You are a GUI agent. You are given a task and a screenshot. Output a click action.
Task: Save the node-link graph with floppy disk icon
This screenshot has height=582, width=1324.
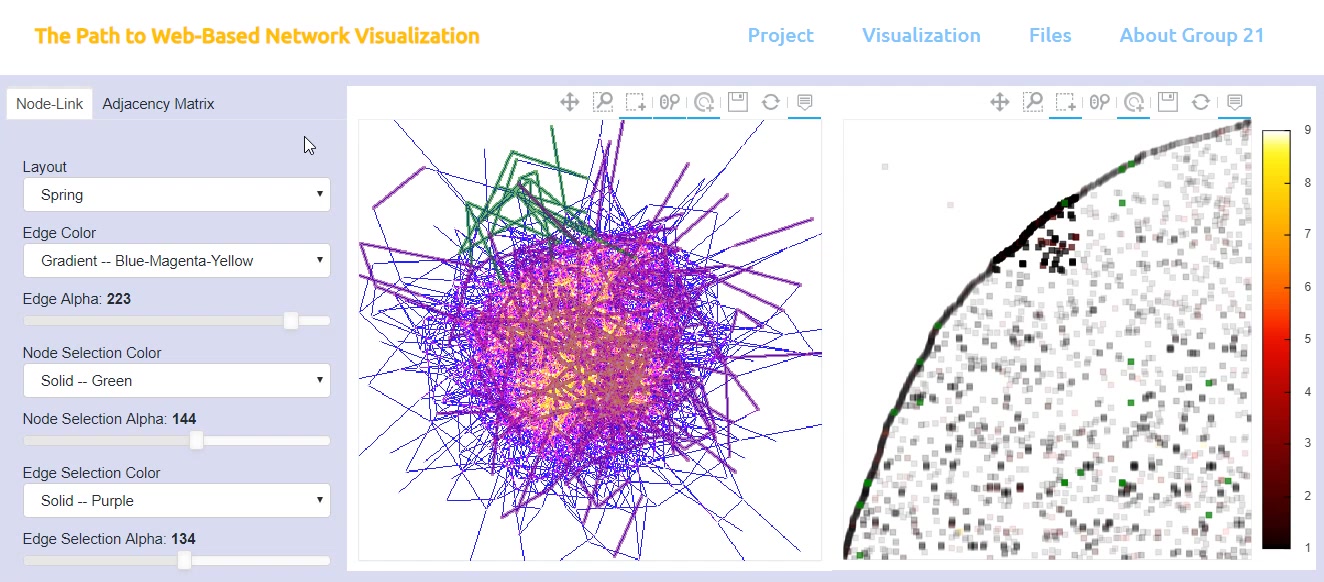[737, 101]
